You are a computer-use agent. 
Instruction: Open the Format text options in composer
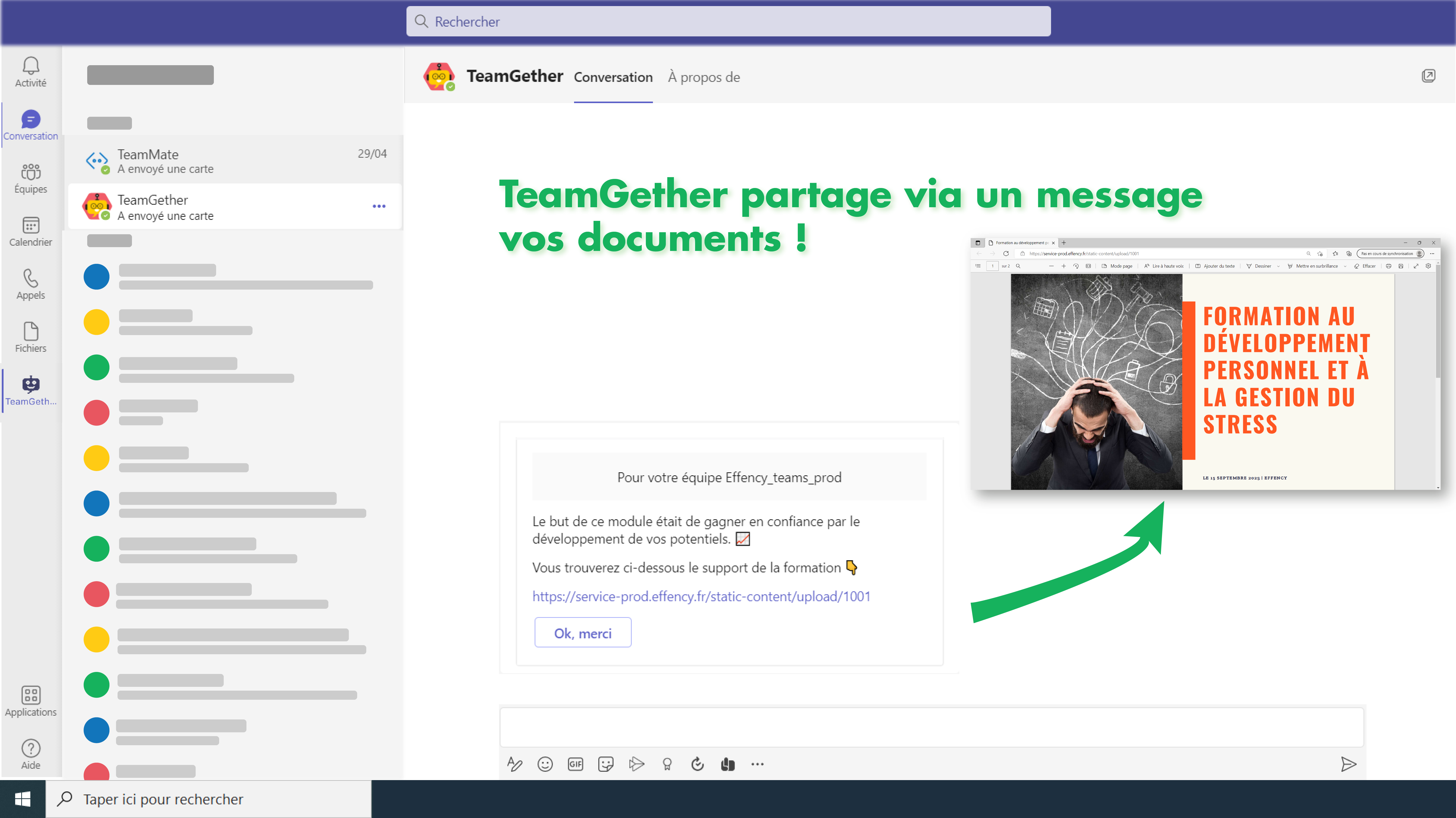pyautogui.click(x=514, y=764)
